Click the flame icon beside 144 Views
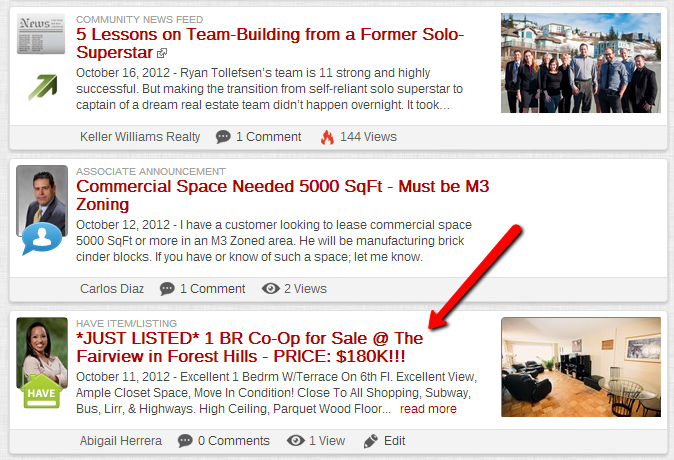This screenshot has width=674, height=460. (x=327, y=137)
